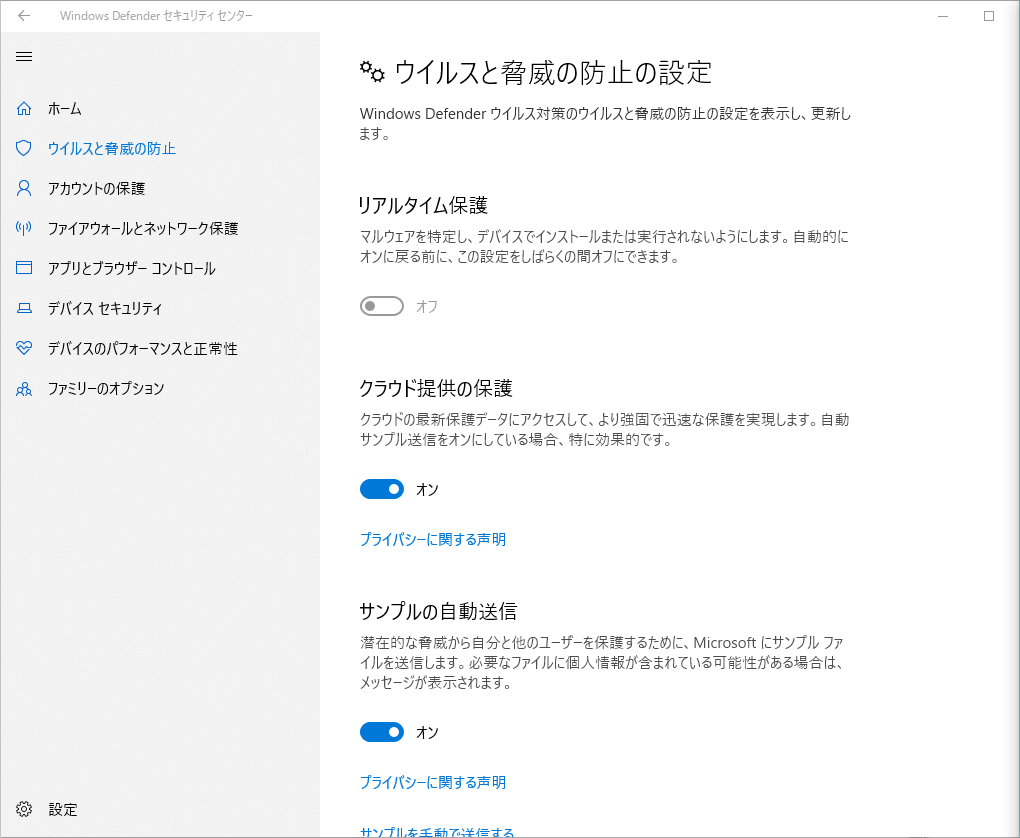Open privacy statement link under sample submission

tap(433, 782)
